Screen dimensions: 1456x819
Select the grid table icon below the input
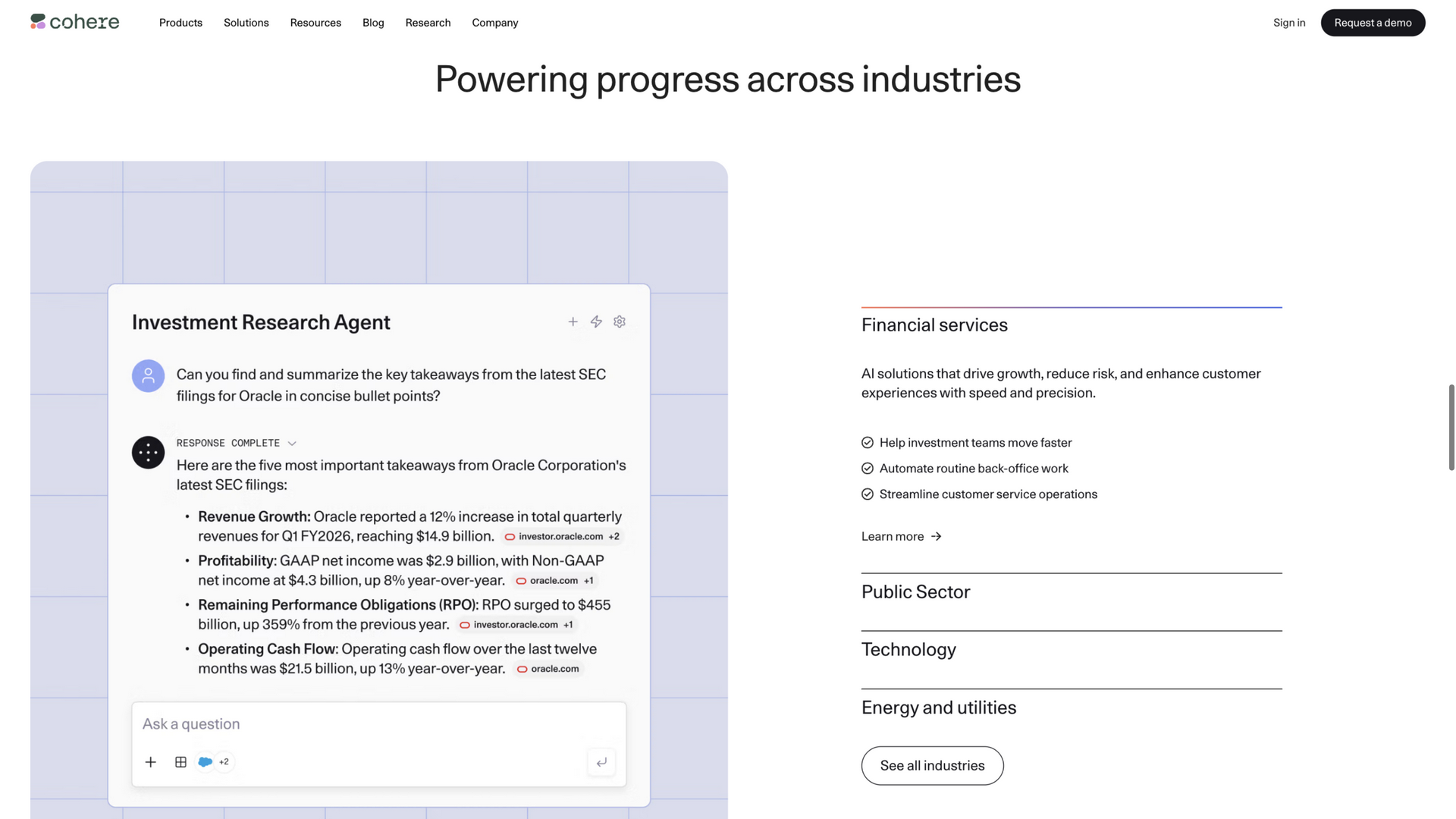click(180, 762)
